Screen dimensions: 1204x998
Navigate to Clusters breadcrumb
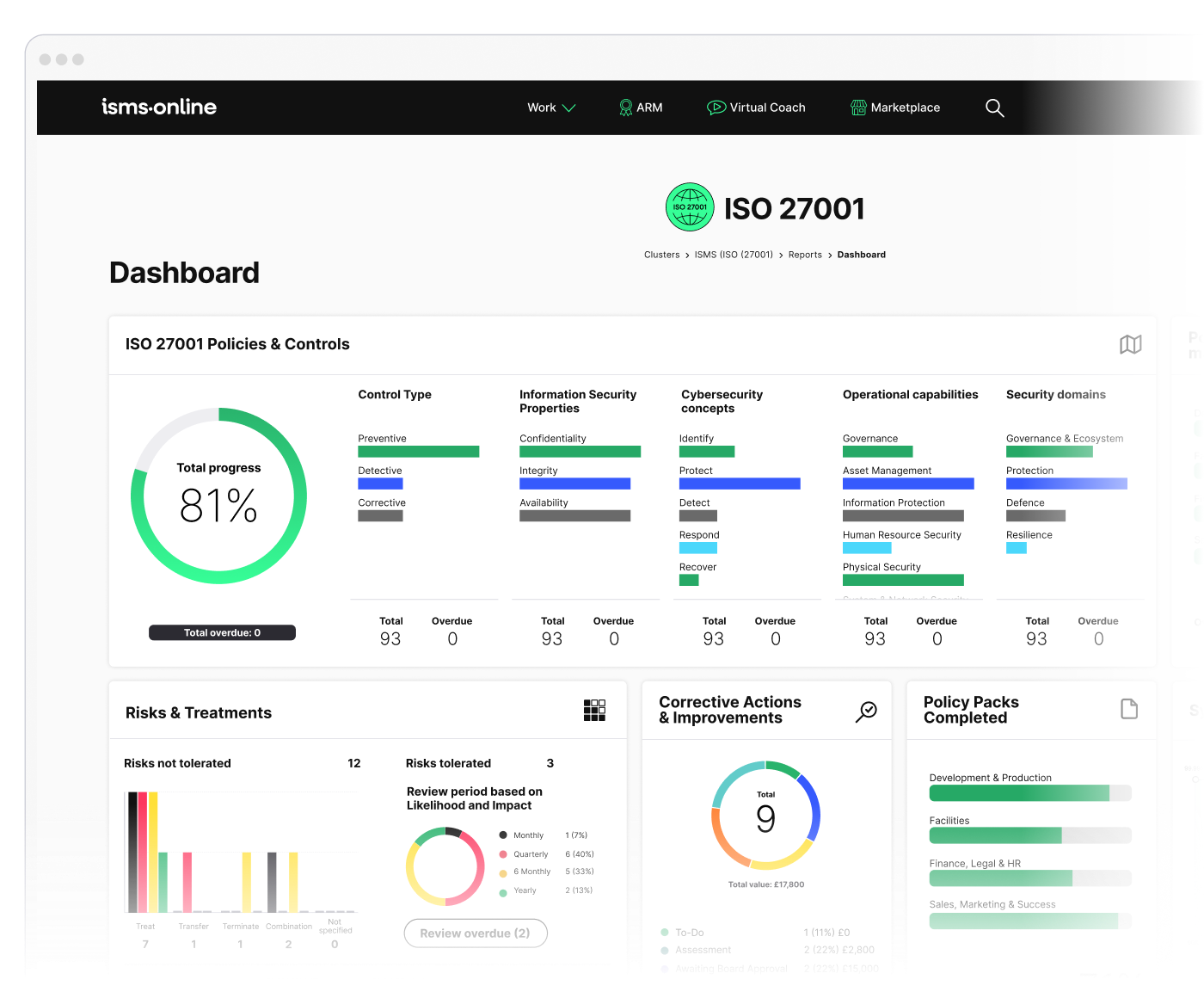[x=661, y=255]
